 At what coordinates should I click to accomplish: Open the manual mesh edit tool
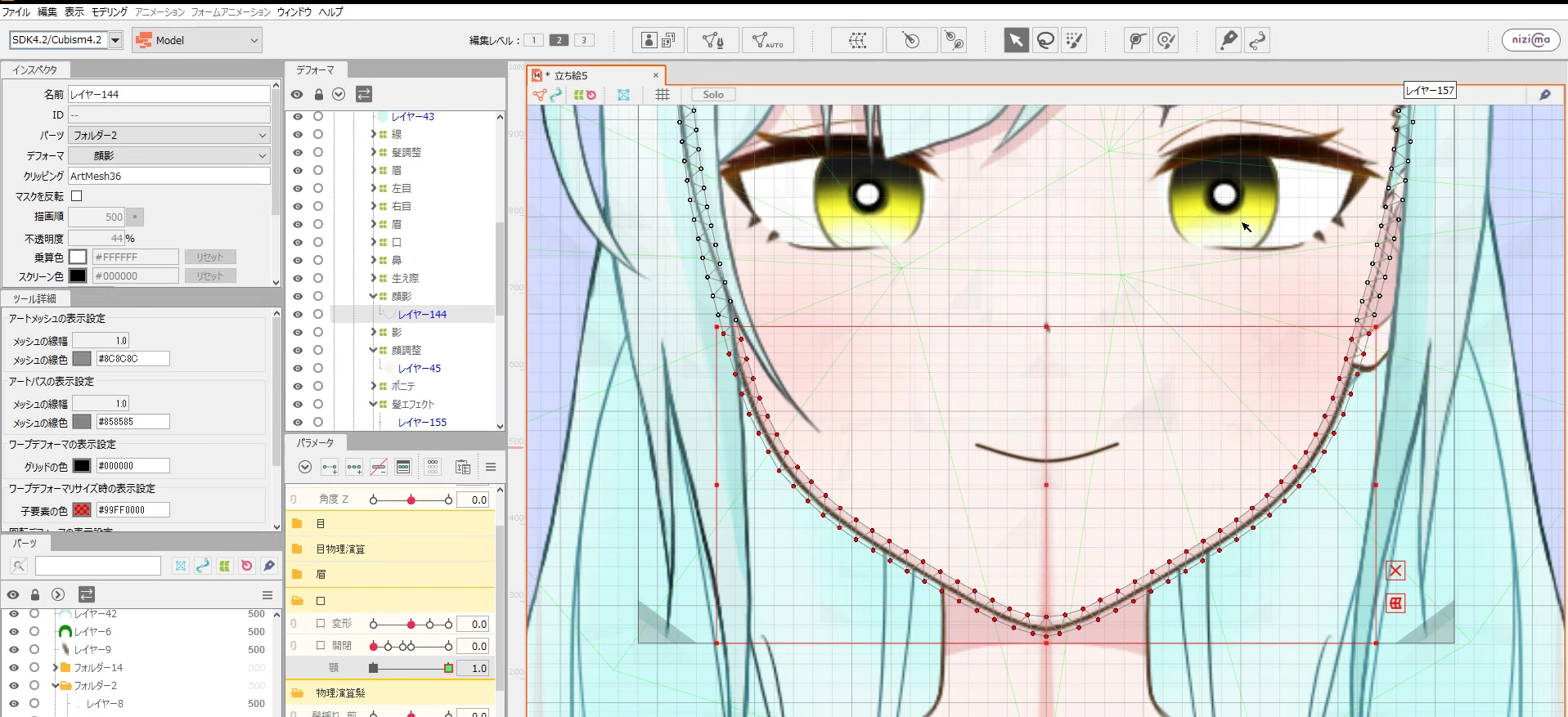713,40
